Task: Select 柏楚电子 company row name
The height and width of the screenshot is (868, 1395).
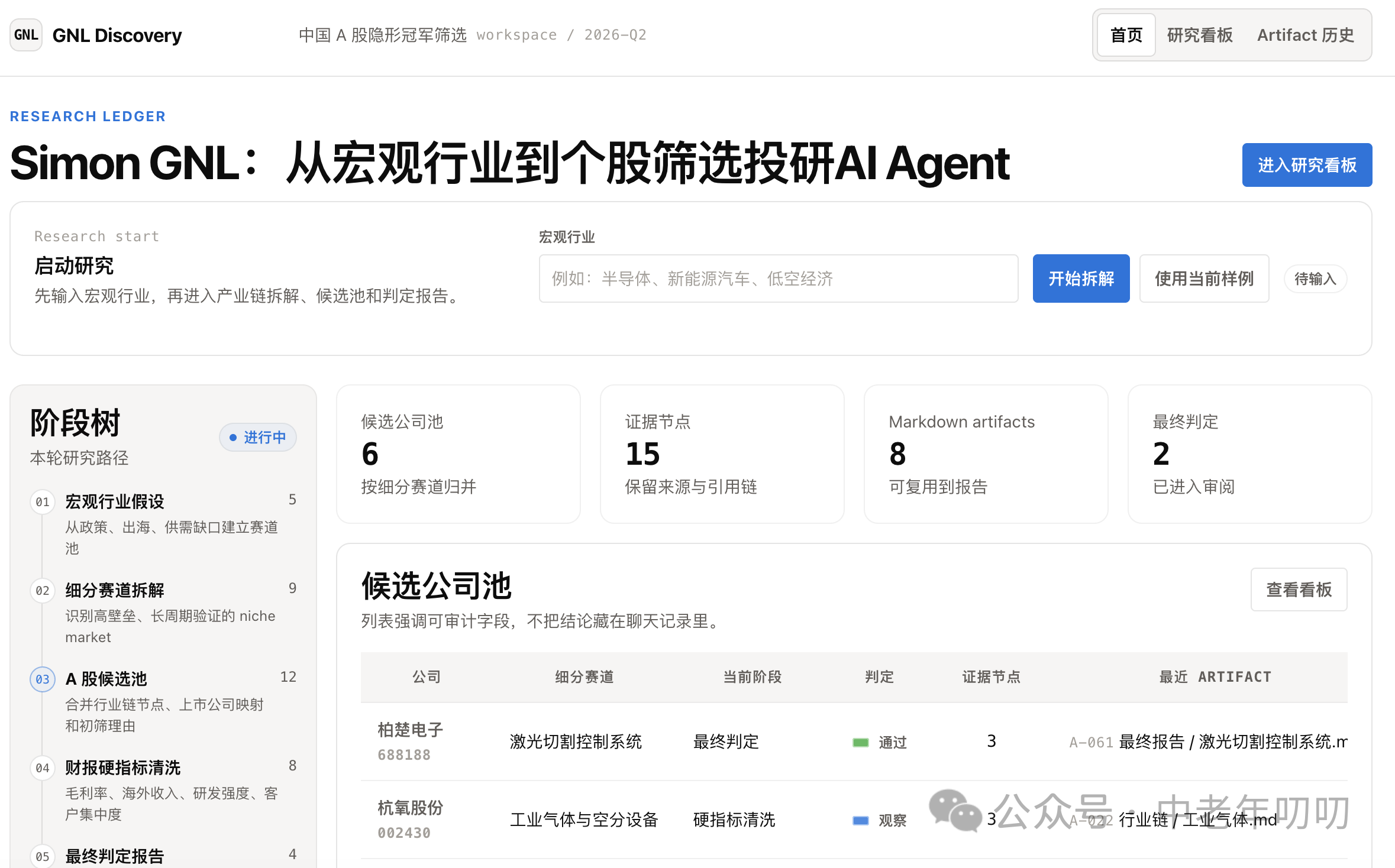Action: click(411, 730)
